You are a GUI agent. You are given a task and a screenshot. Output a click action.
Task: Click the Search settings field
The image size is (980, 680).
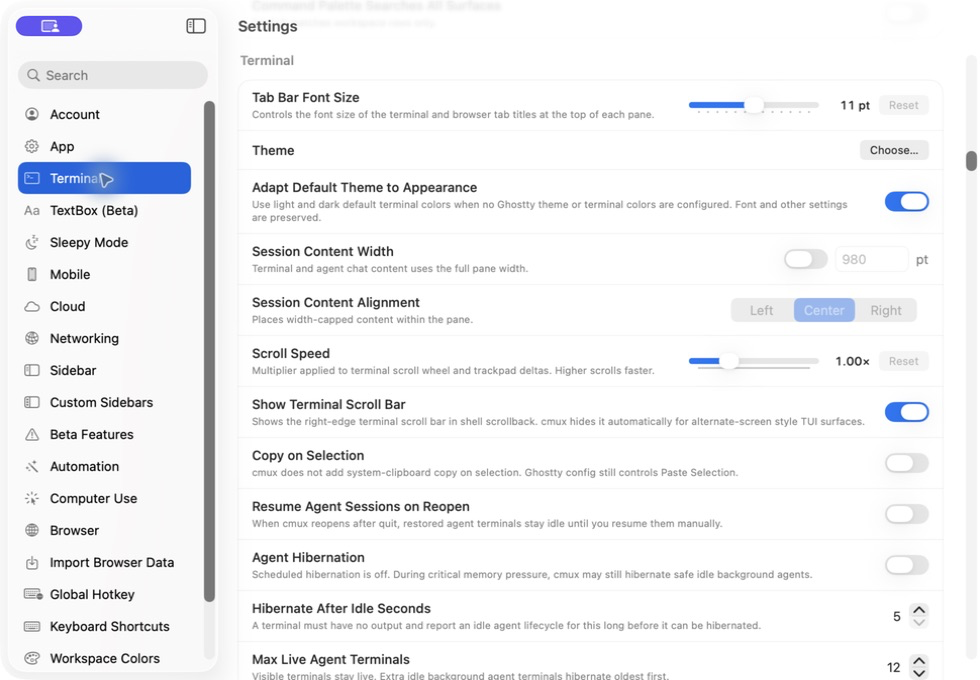point(112,75)
